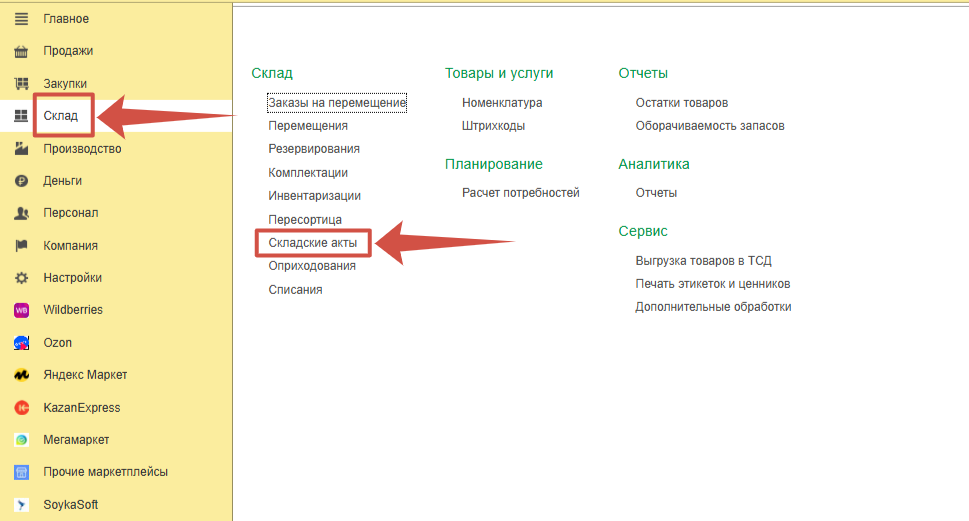Click the Продажи basket icon

click(21, 51)
